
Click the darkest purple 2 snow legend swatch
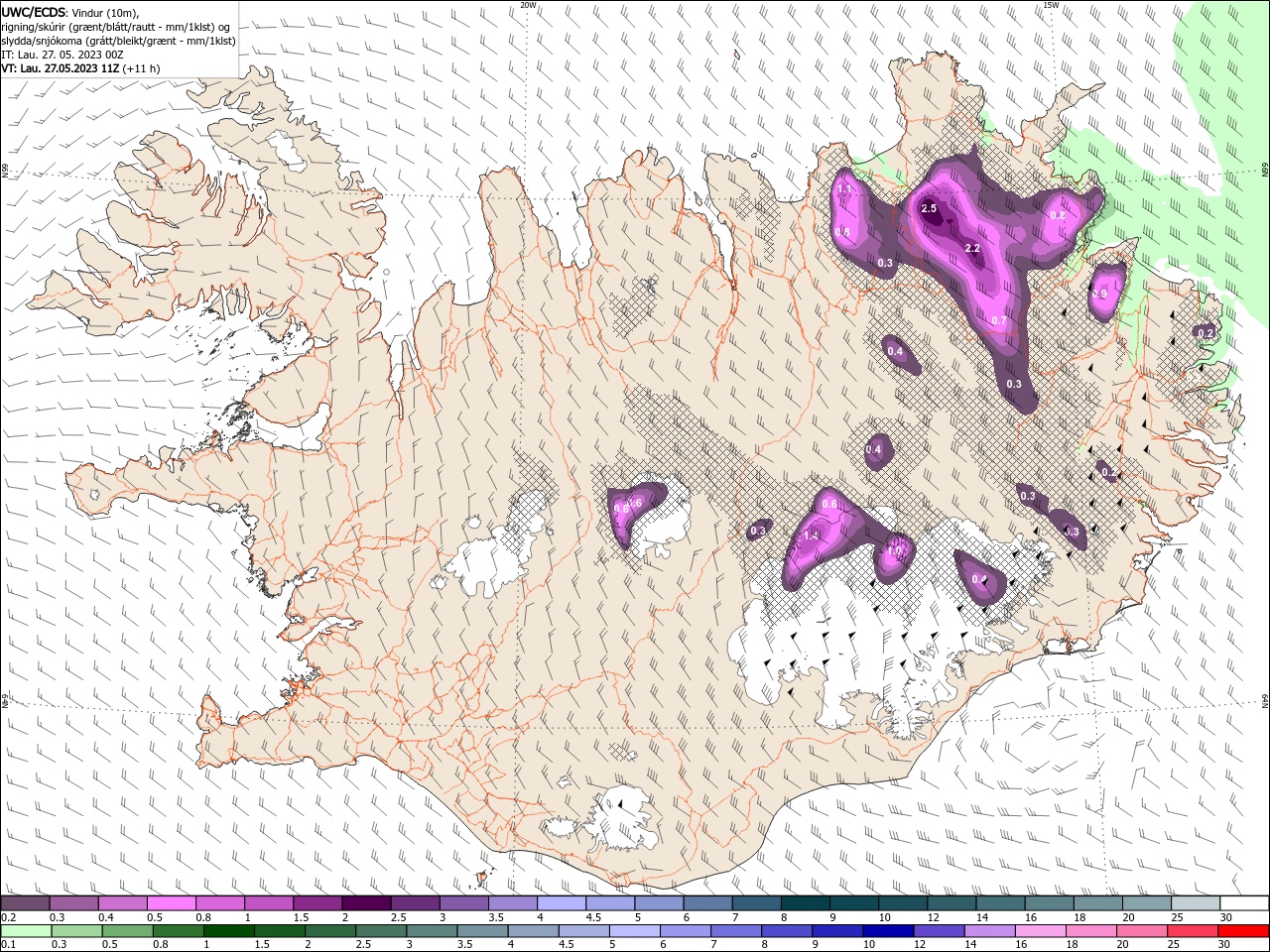point(366,903)
